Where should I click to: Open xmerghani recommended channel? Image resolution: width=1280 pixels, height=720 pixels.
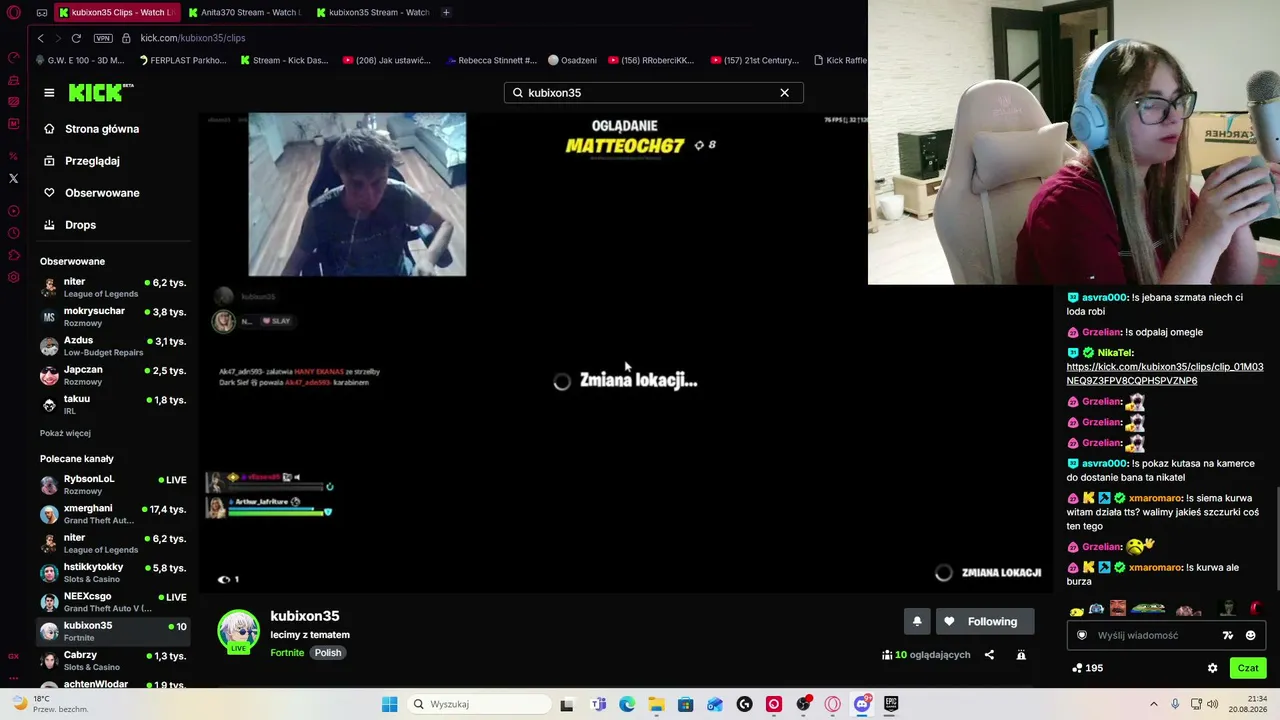point(113,514)
